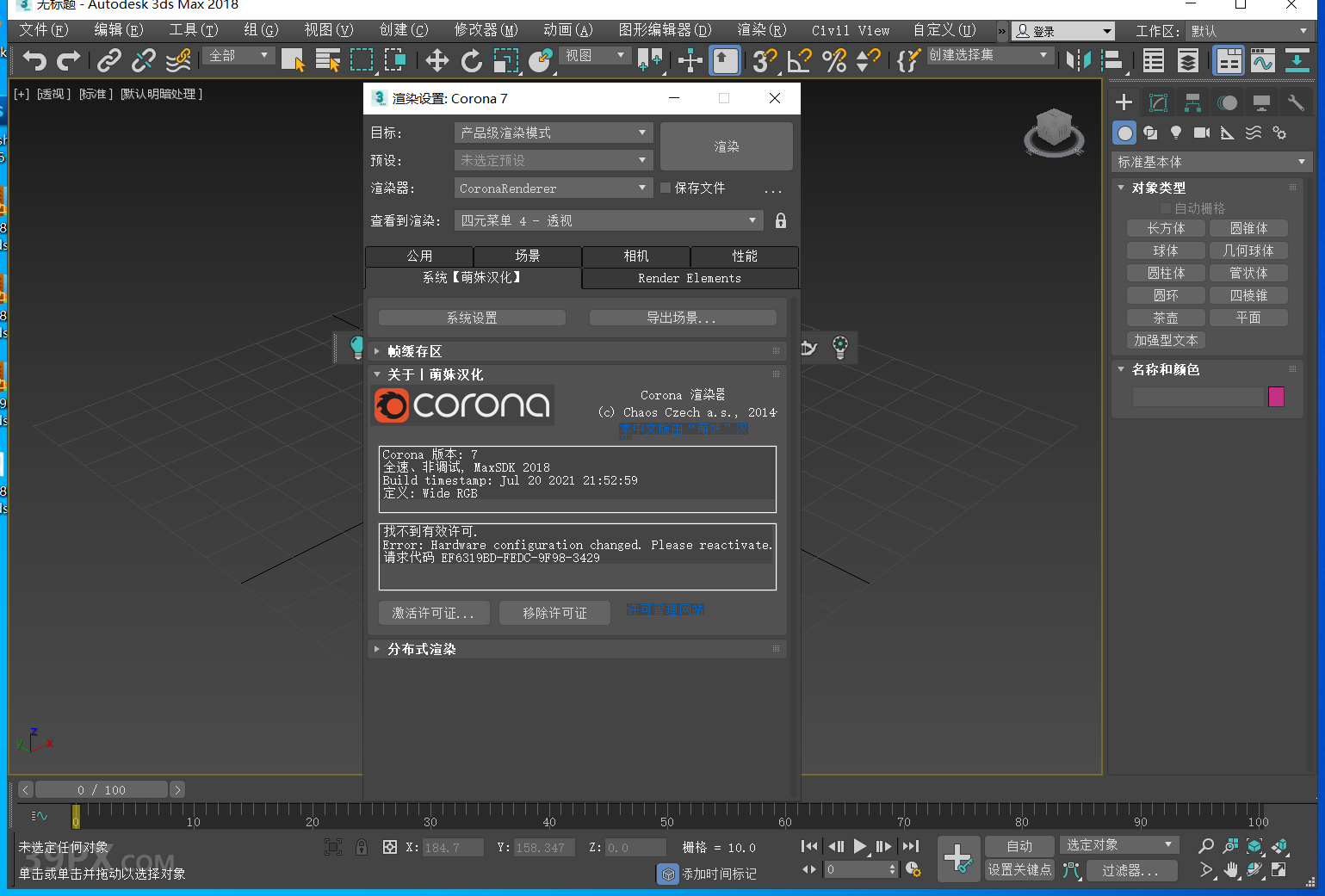Select the Shapes category in the Create panel
This screenshot has height=896, width=1325.
tap(1150, 133)
